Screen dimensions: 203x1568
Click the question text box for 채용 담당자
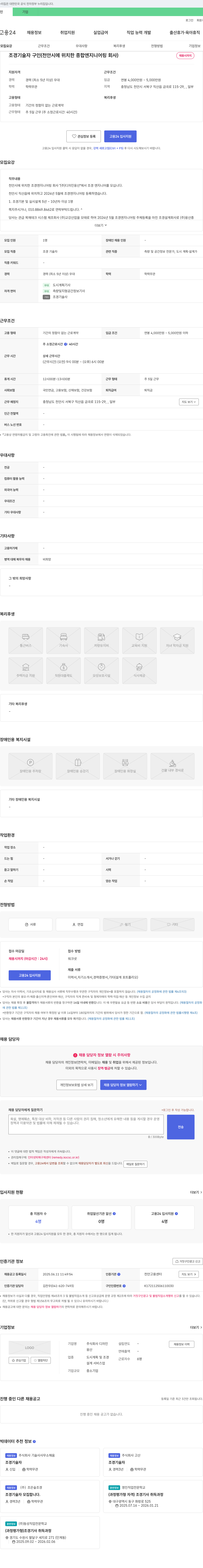pos(86,1124)
